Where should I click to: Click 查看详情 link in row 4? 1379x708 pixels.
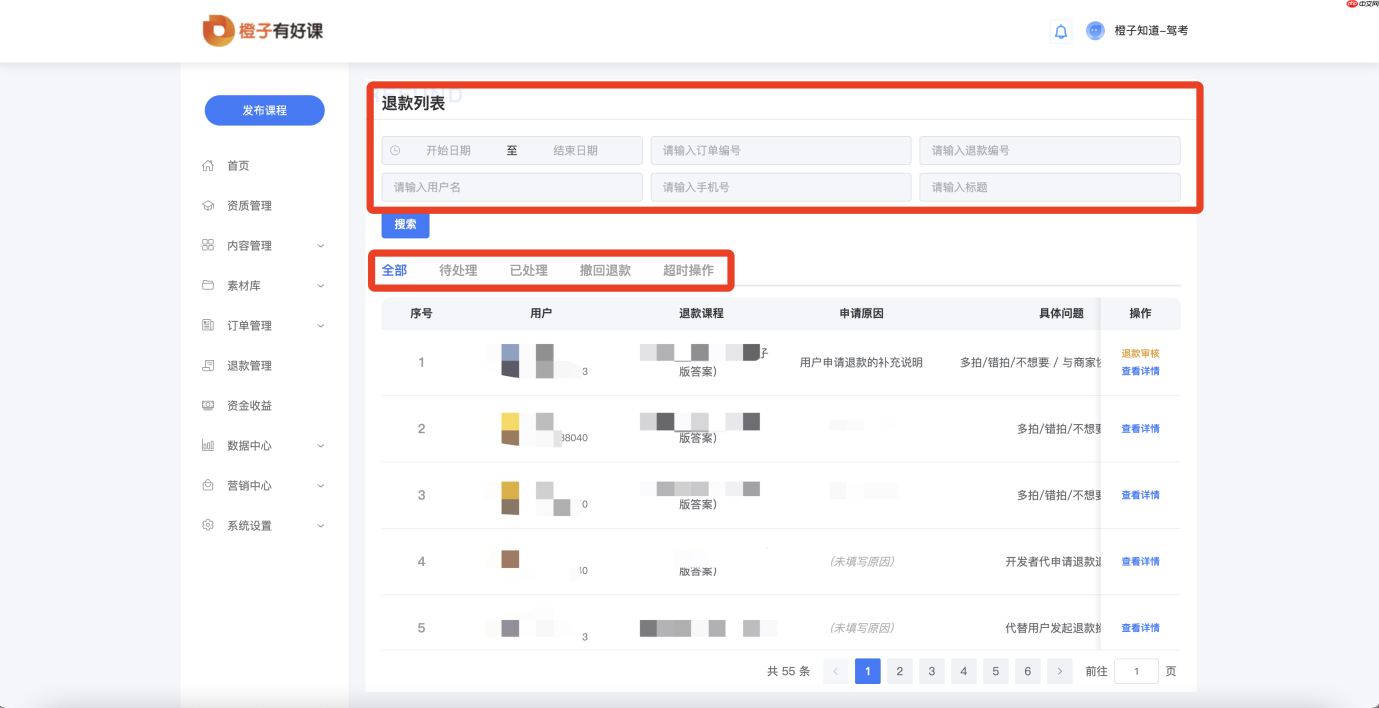1140,562
